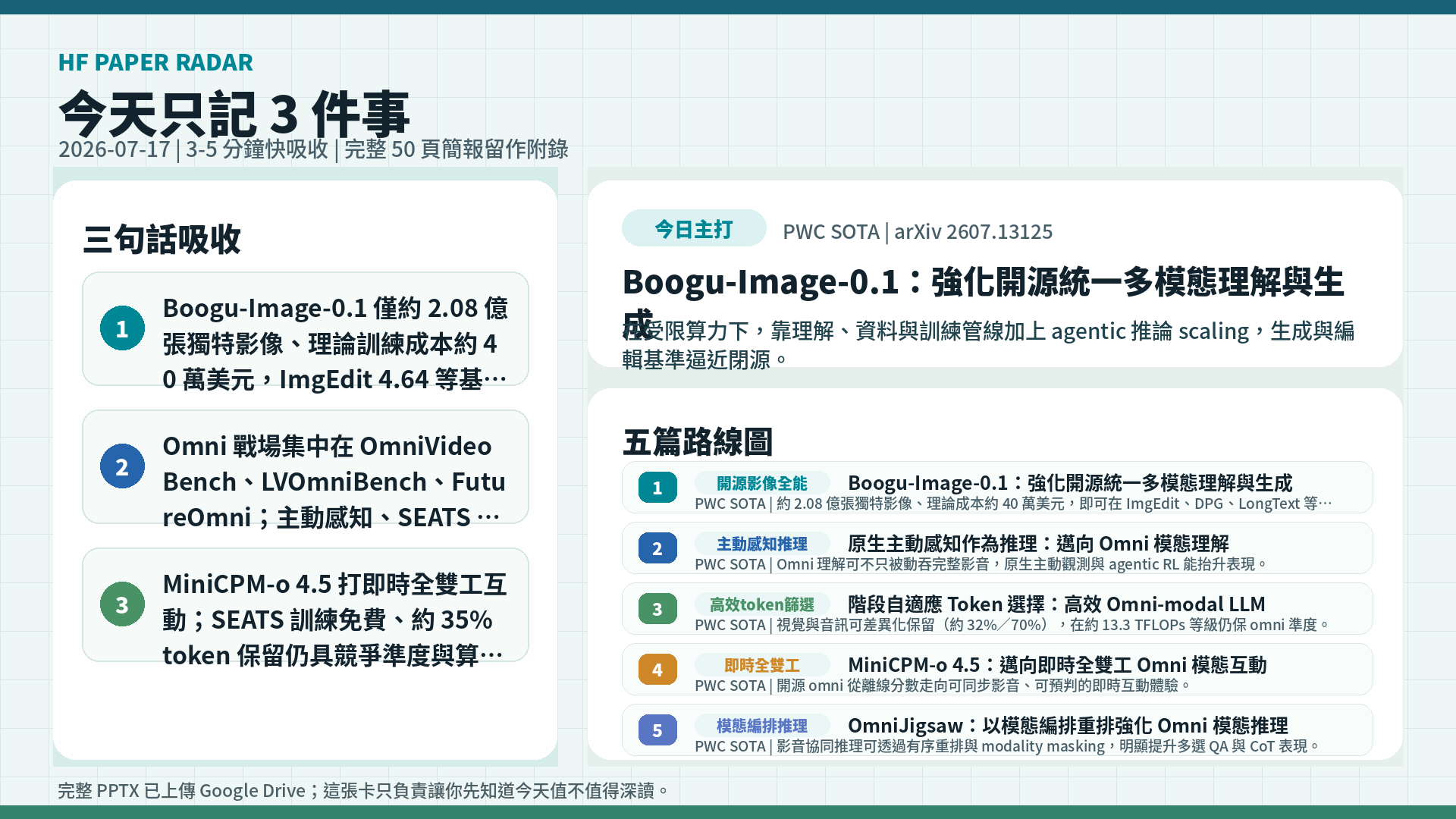Click the date line starting with 2026-07-17
The image size is (1456, 819).
313,149
